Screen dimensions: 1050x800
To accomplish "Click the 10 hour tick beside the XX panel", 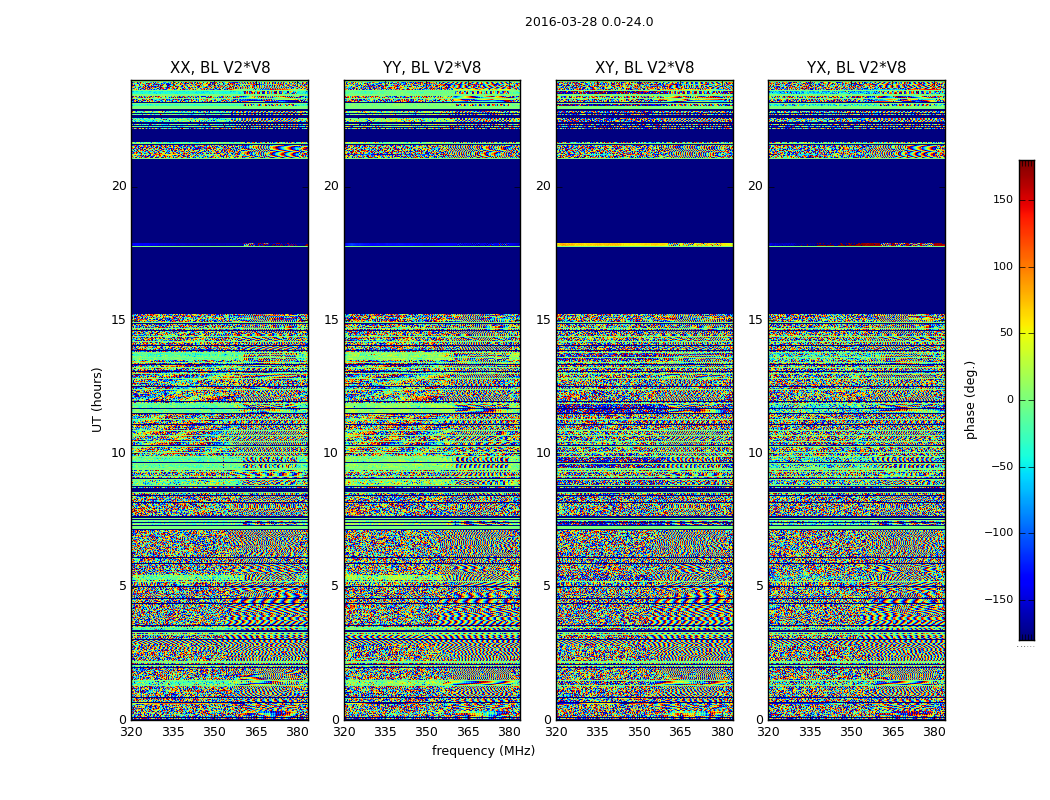I will pyautogui.click(x=119, y=453).
